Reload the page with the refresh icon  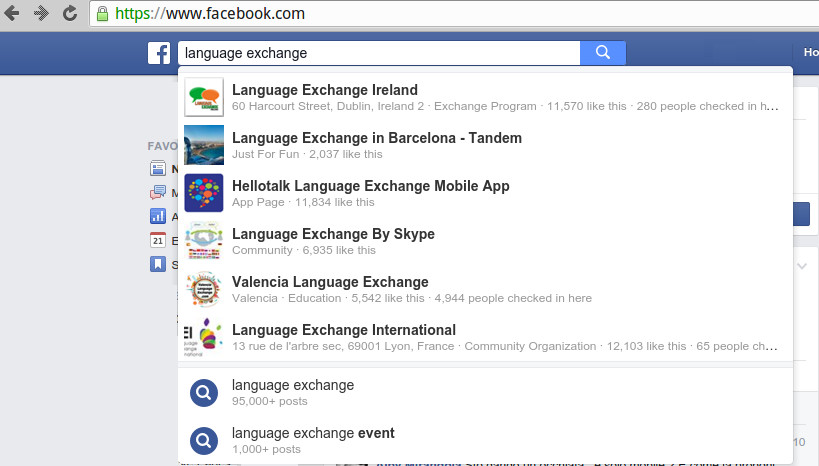70,13
